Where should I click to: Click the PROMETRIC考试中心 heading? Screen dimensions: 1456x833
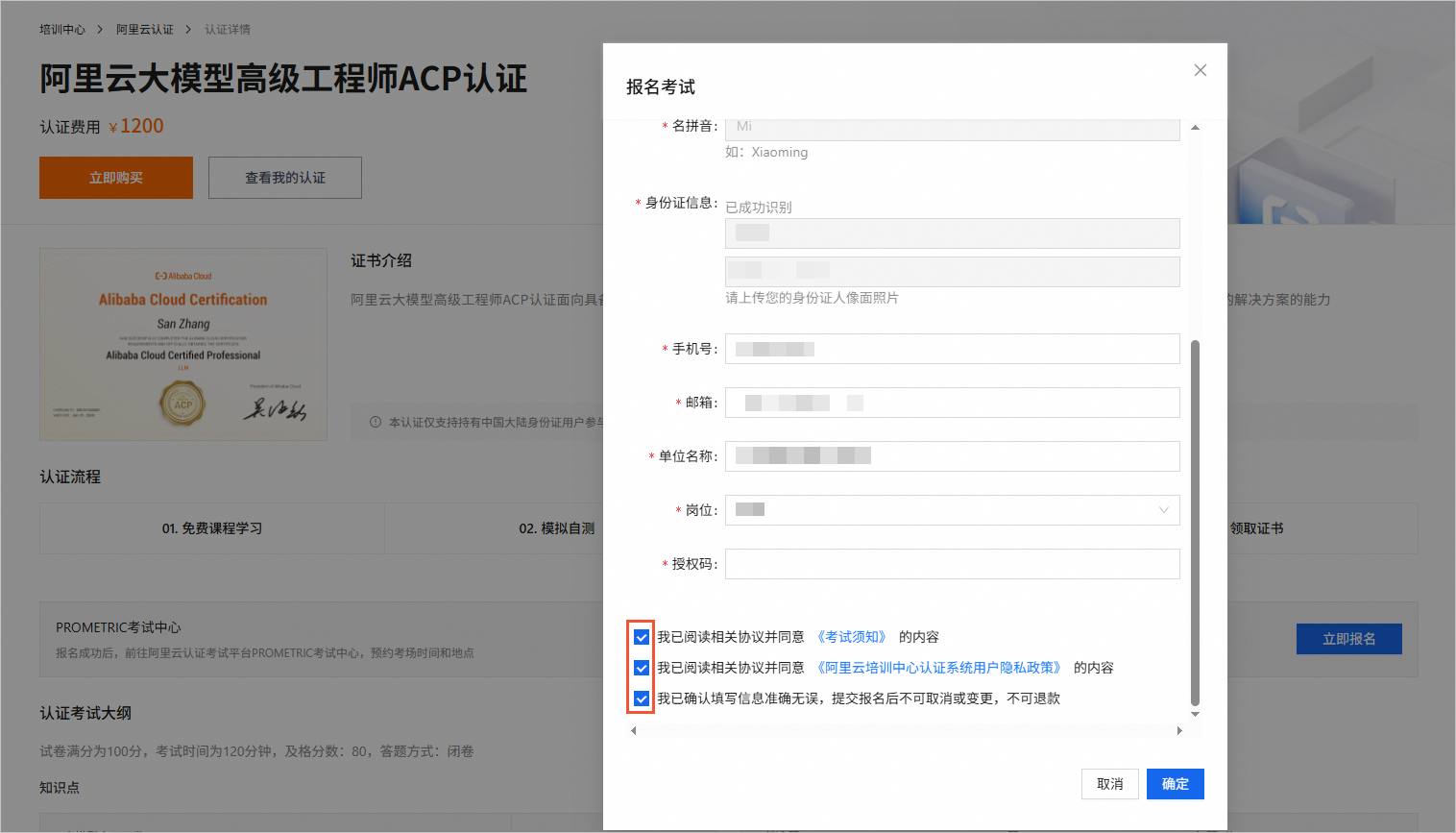click(118, 627)
